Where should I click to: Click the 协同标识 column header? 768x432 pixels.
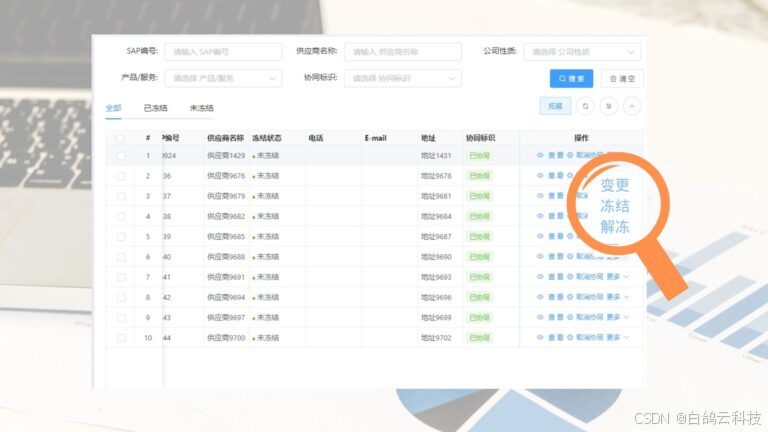[x=480, y=138]
